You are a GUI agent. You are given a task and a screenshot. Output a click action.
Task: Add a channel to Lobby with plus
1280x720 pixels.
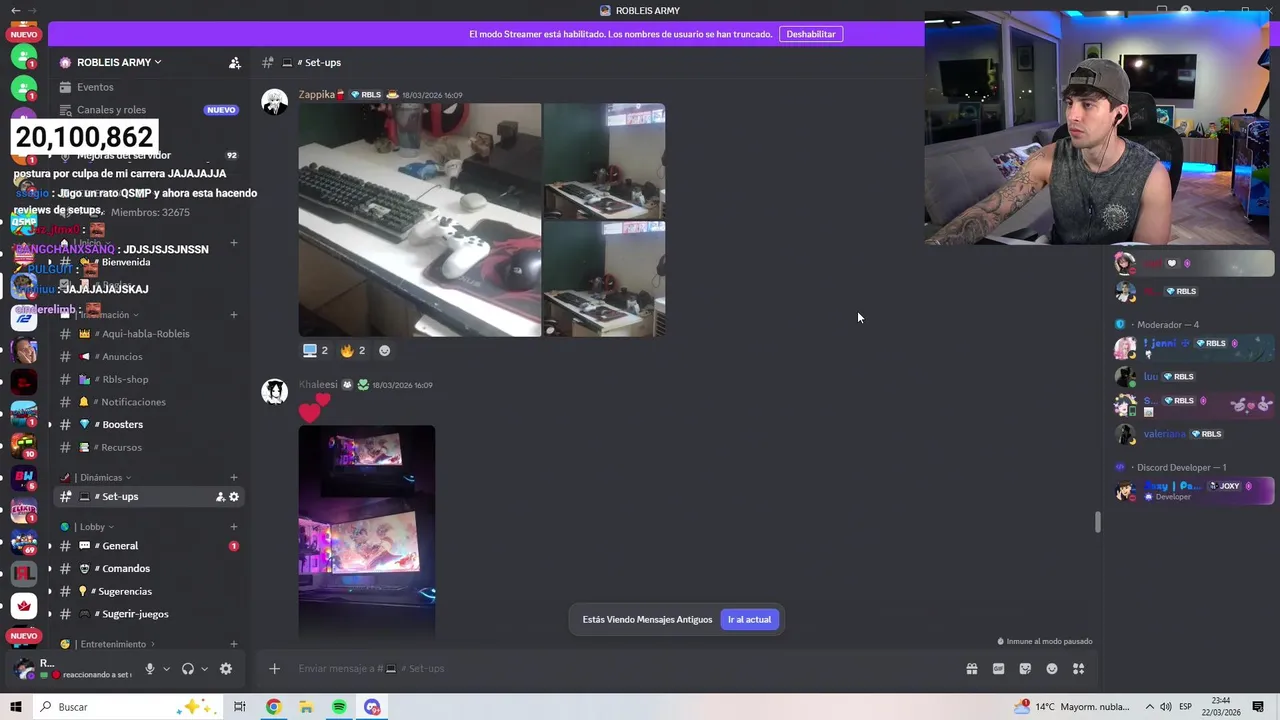(234, 527)
